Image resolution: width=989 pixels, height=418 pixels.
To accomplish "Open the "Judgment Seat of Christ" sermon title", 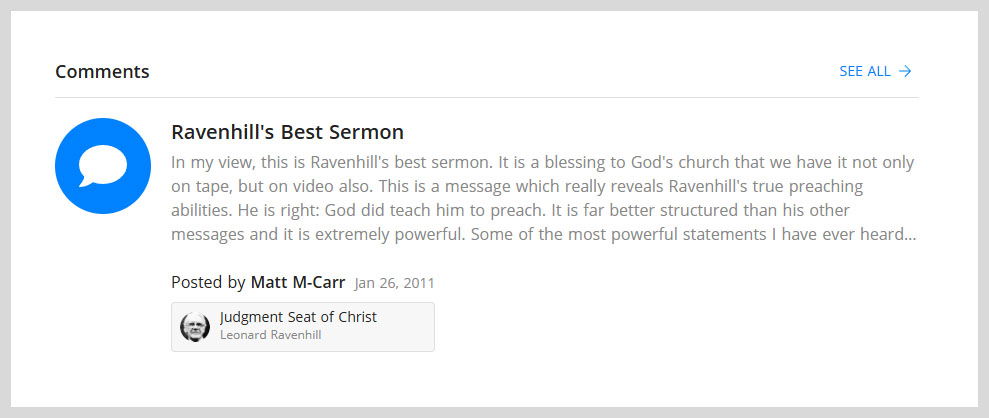I will click(298, 317).
